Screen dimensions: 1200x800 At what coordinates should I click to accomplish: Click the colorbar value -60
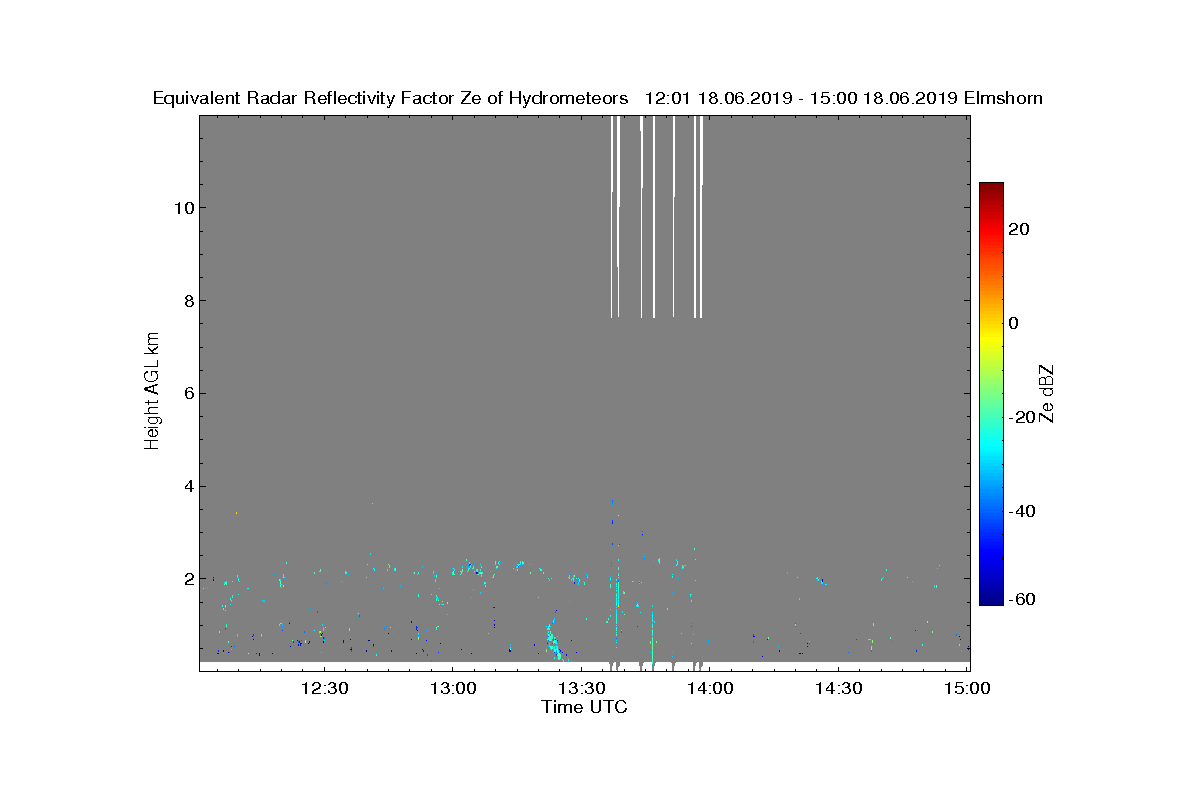(x=1021, y=599)
